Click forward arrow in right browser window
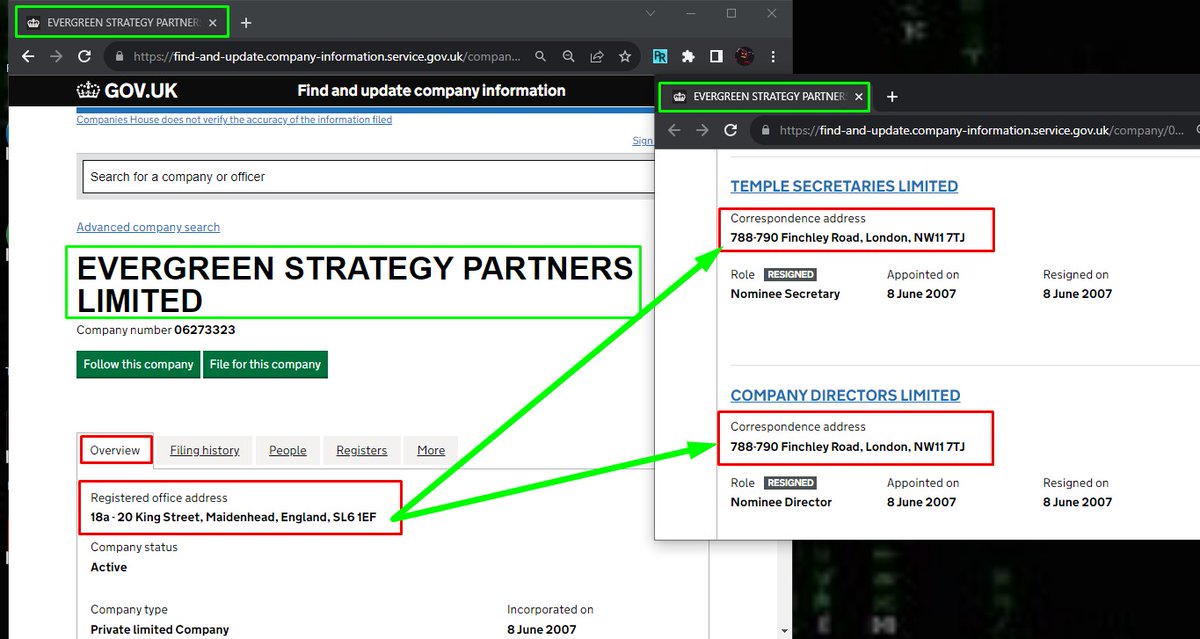Viewport: 1200px width, 639px height. 702,130
